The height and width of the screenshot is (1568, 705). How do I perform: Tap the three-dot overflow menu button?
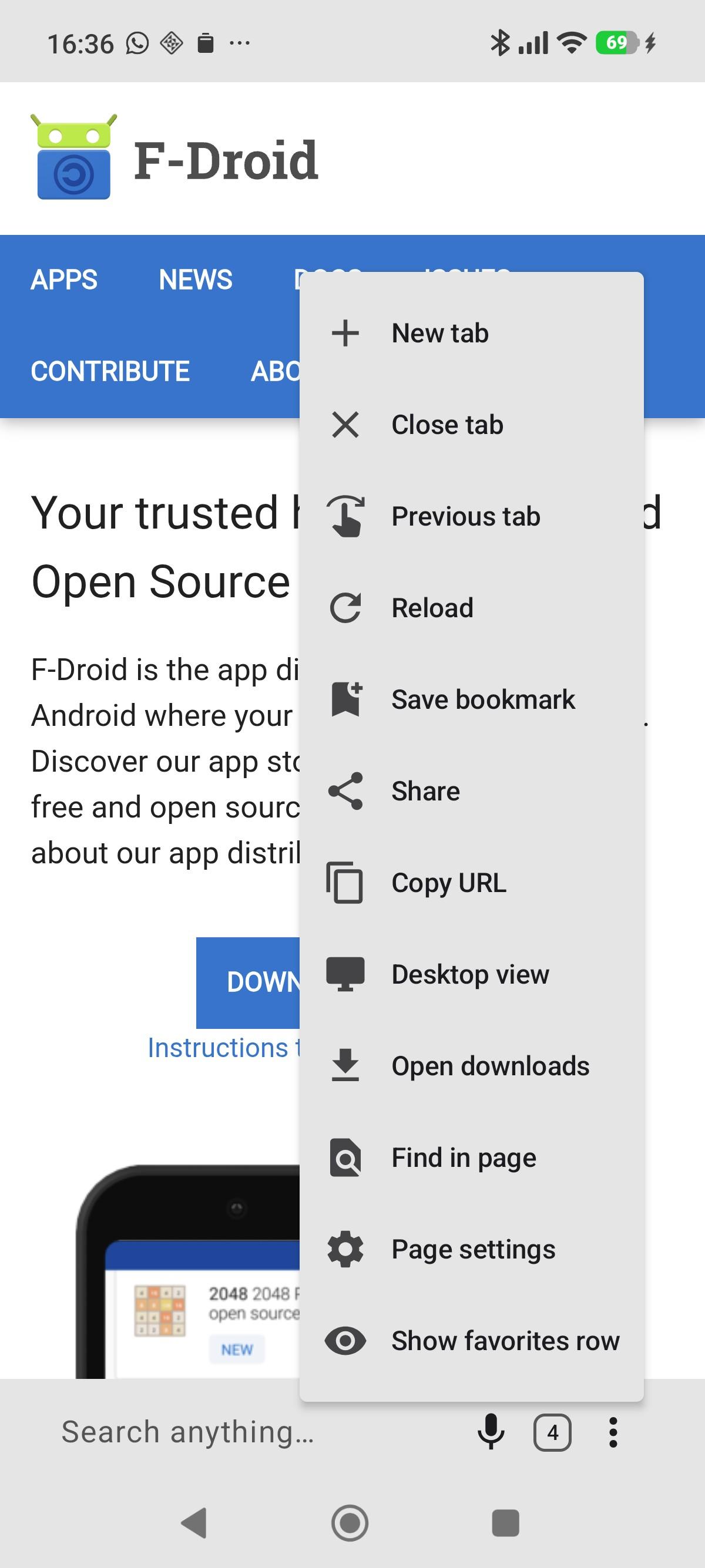[x=613, y=1432]
